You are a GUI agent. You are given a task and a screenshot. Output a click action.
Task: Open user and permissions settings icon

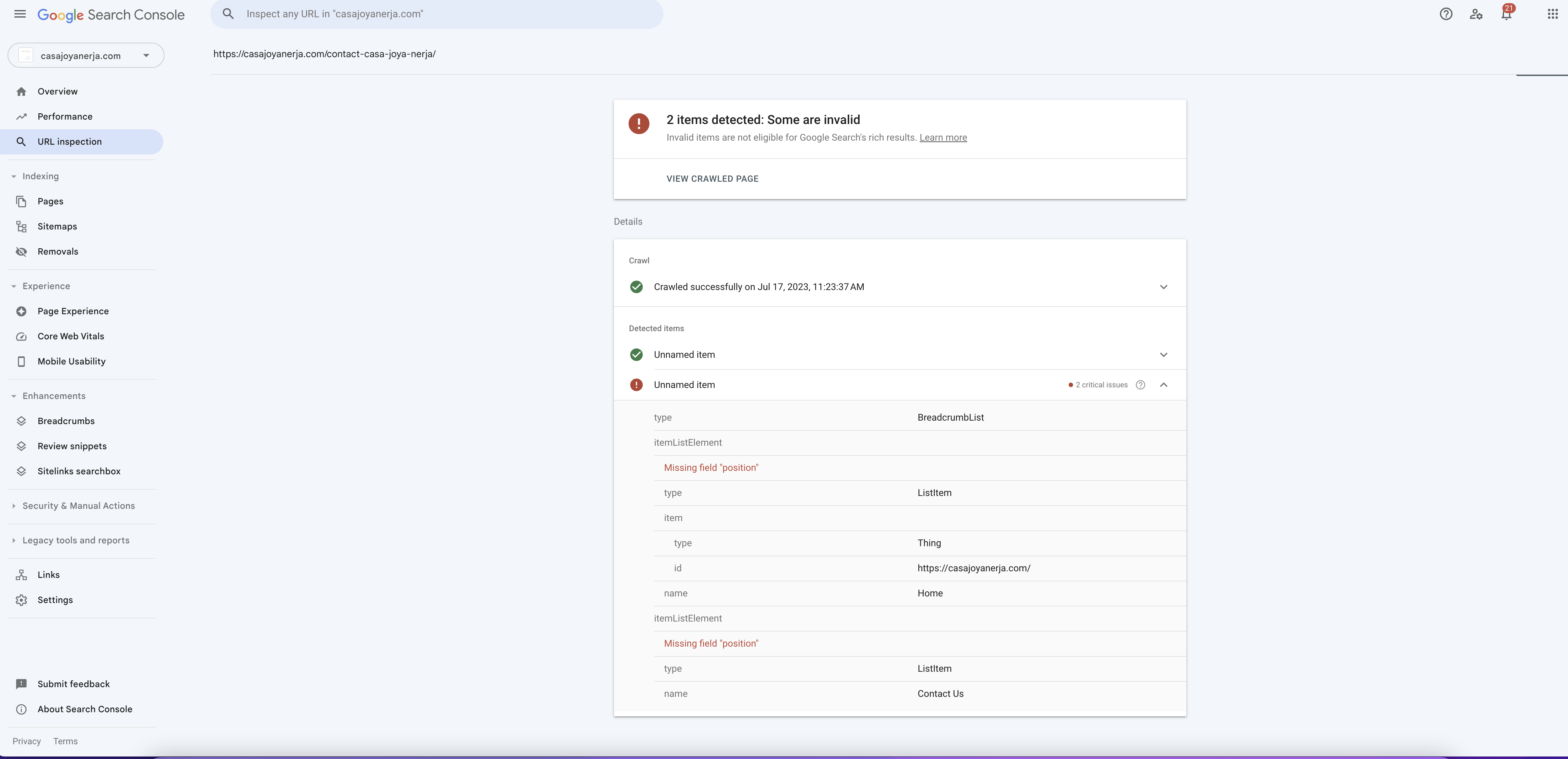[x=1476, y=14]
